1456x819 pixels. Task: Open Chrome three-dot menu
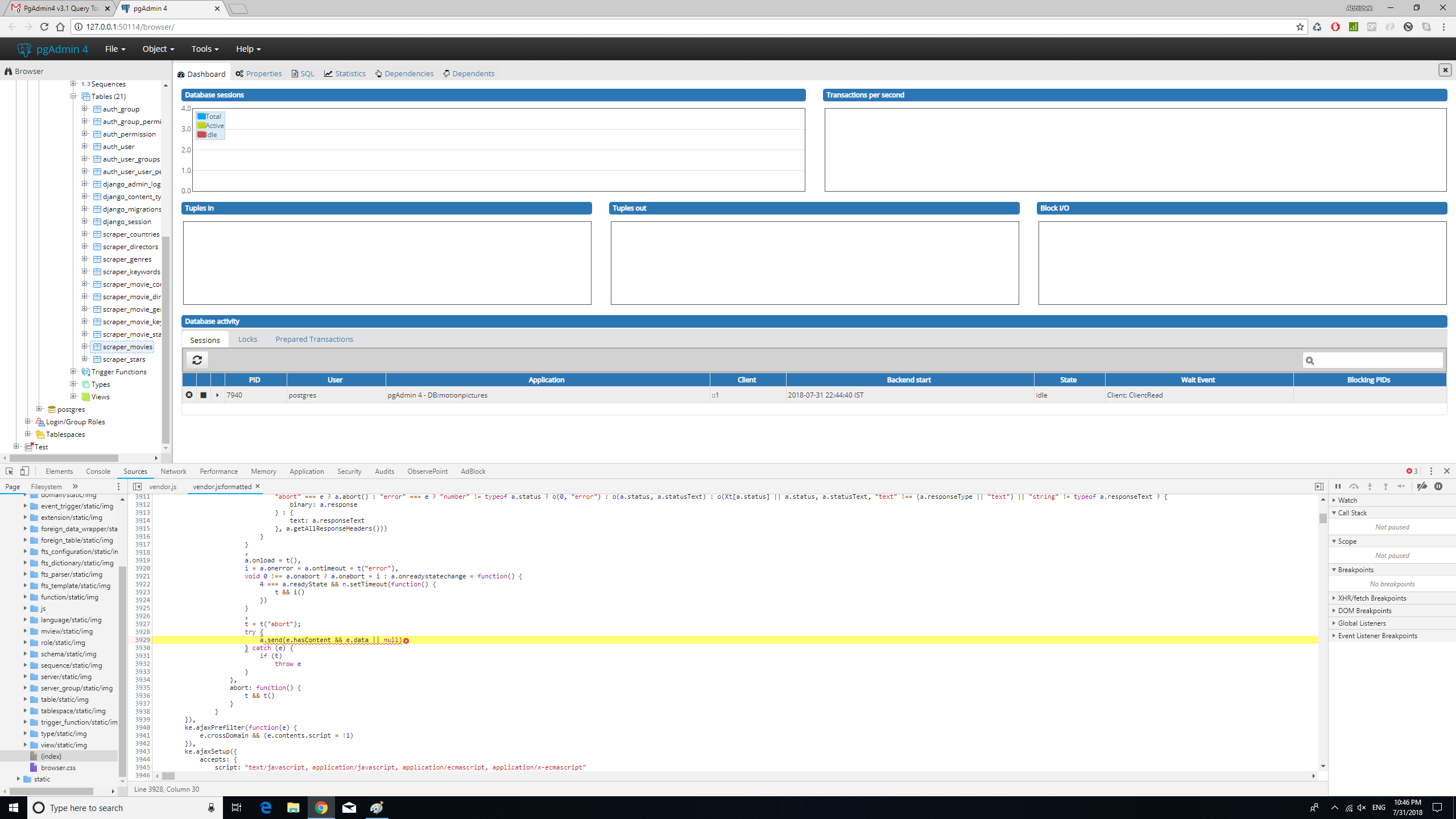[1443, 27]
